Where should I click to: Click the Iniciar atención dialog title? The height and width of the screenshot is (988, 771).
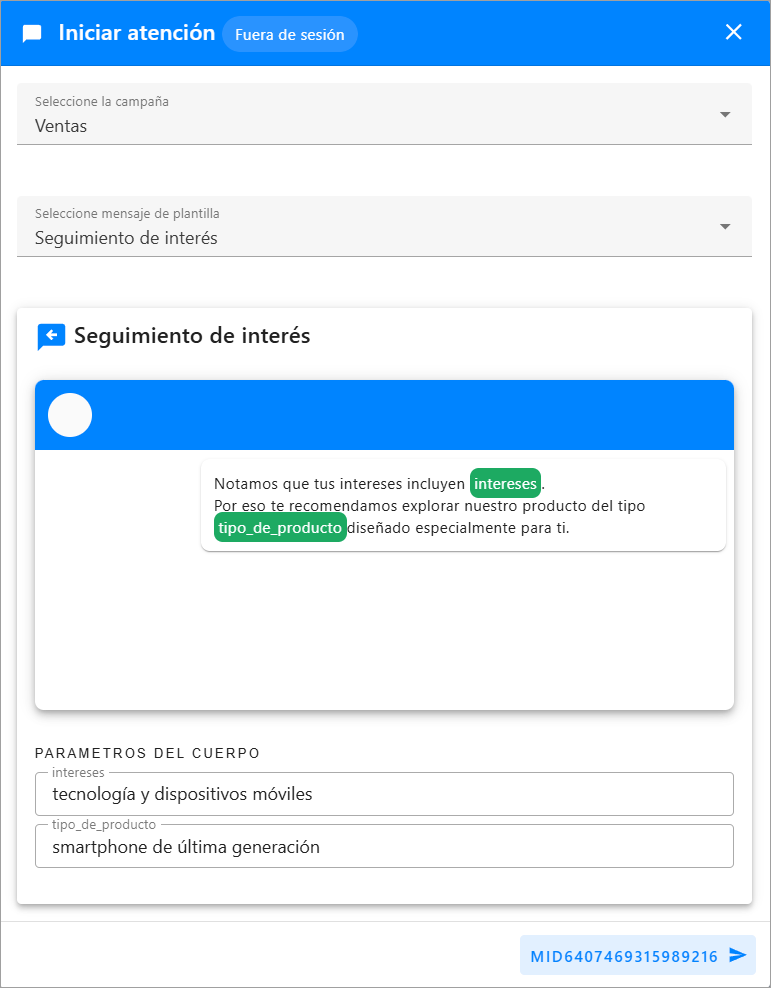pyautogui.click(x=136, y=33)
